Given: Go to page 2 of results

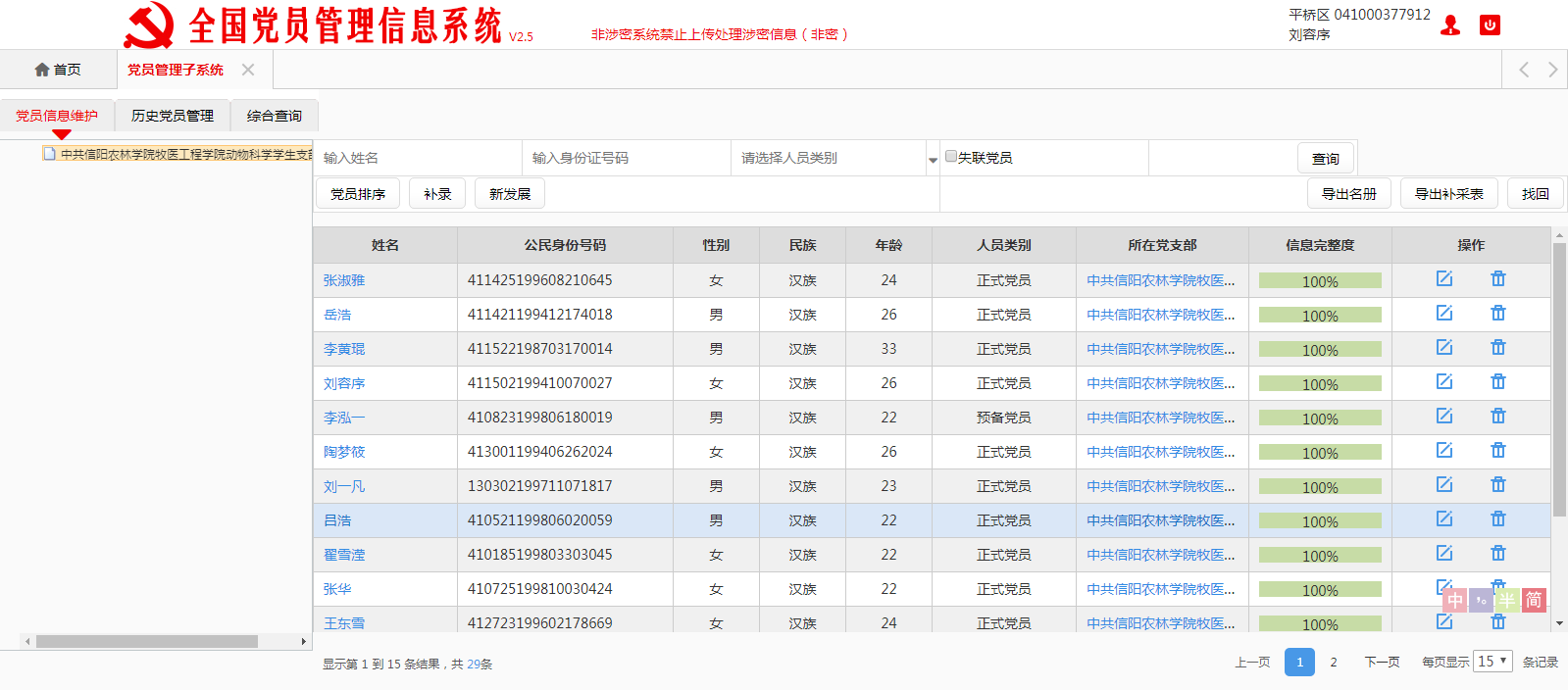Looking at the screenshot, I should pos(1334,662).
